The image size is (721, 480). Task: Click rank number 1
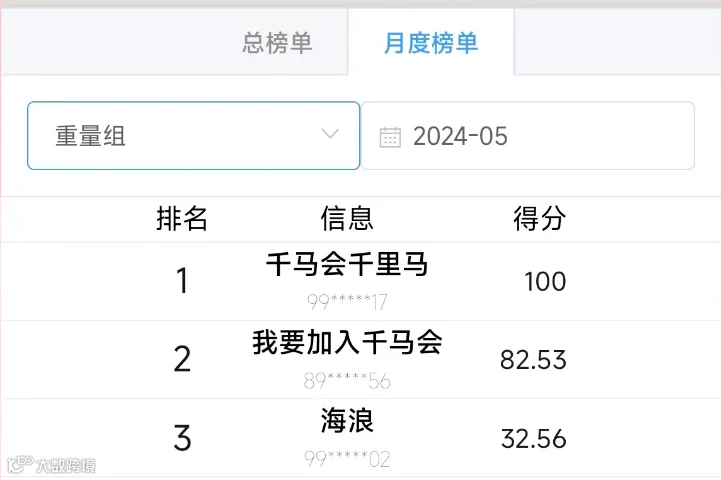click(x=183, y=281)
